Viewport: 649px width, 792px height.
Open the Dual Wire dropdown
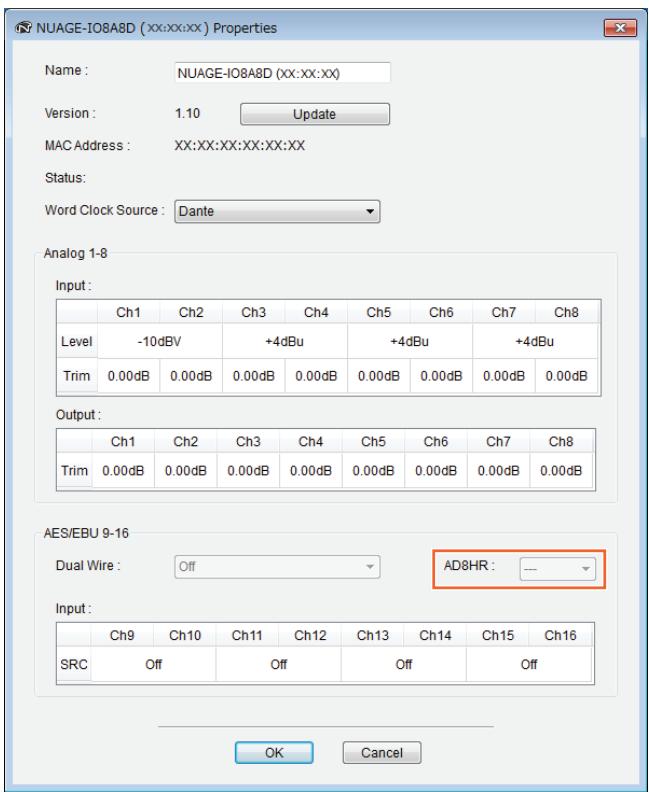coord(277,567)
